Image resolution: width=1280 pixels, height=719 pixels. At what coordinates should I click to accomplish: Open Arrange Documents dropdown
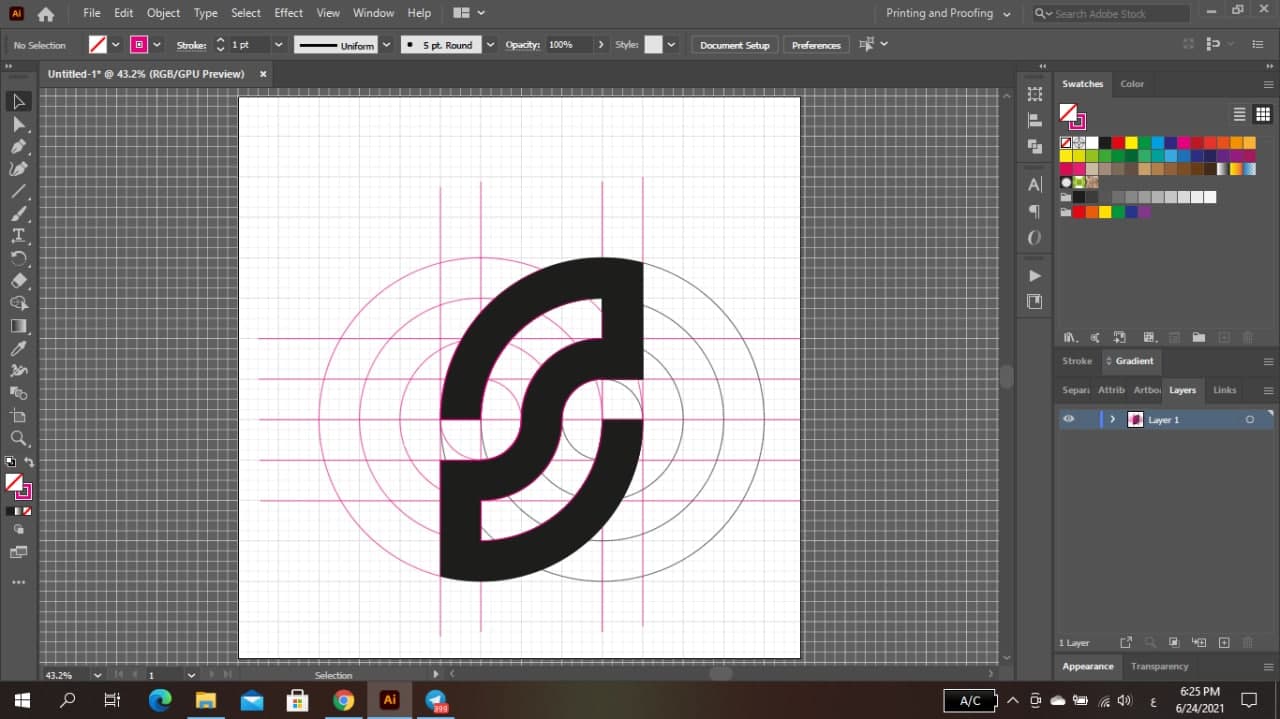468,13
